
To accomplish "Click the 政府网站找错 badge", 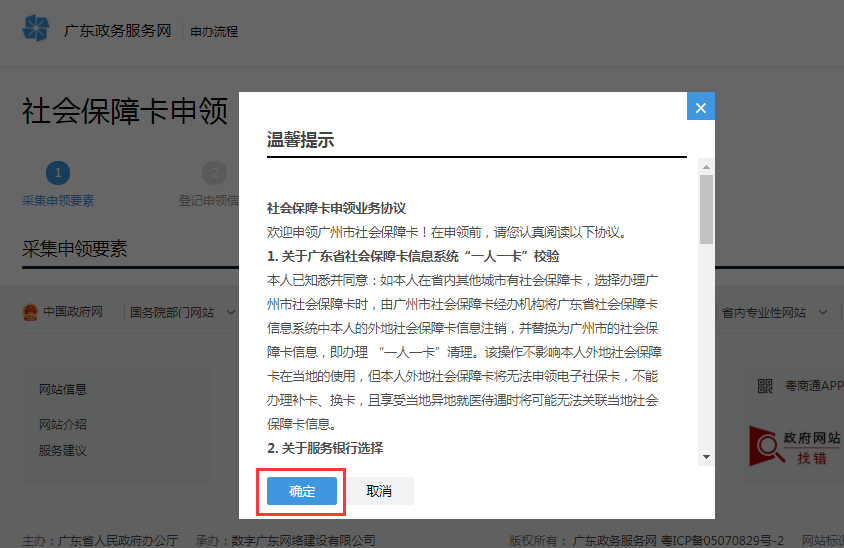I will pos(794,446).
